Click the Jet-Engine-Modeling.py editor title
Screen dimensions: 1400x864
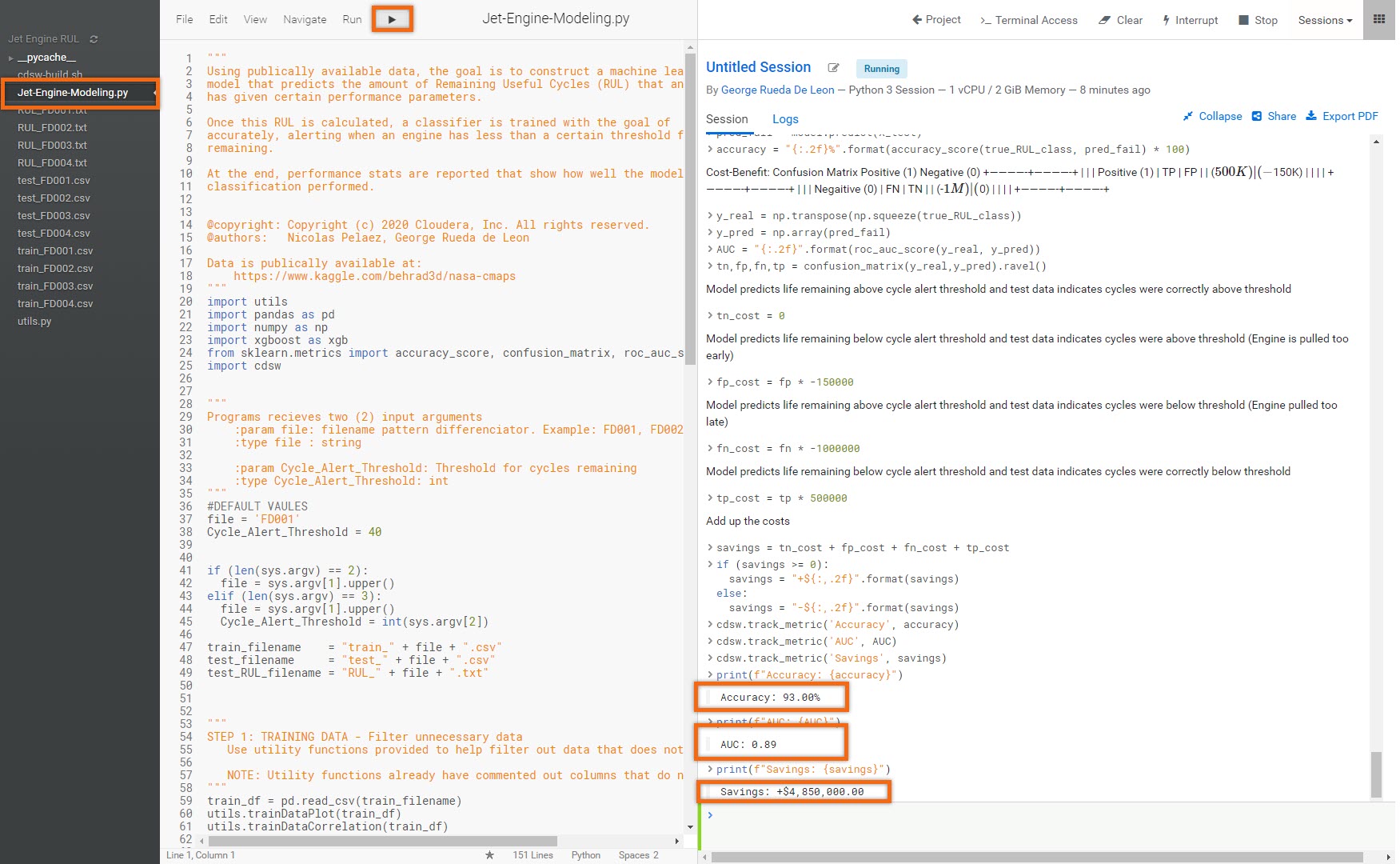[x=556, y=18]
